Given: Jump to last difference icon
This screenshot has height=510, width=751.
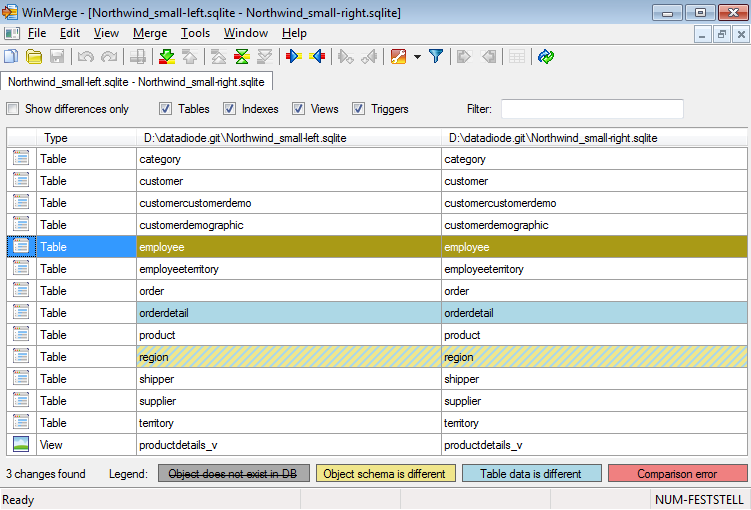Looking at the screenshot, I should (265, 57).
